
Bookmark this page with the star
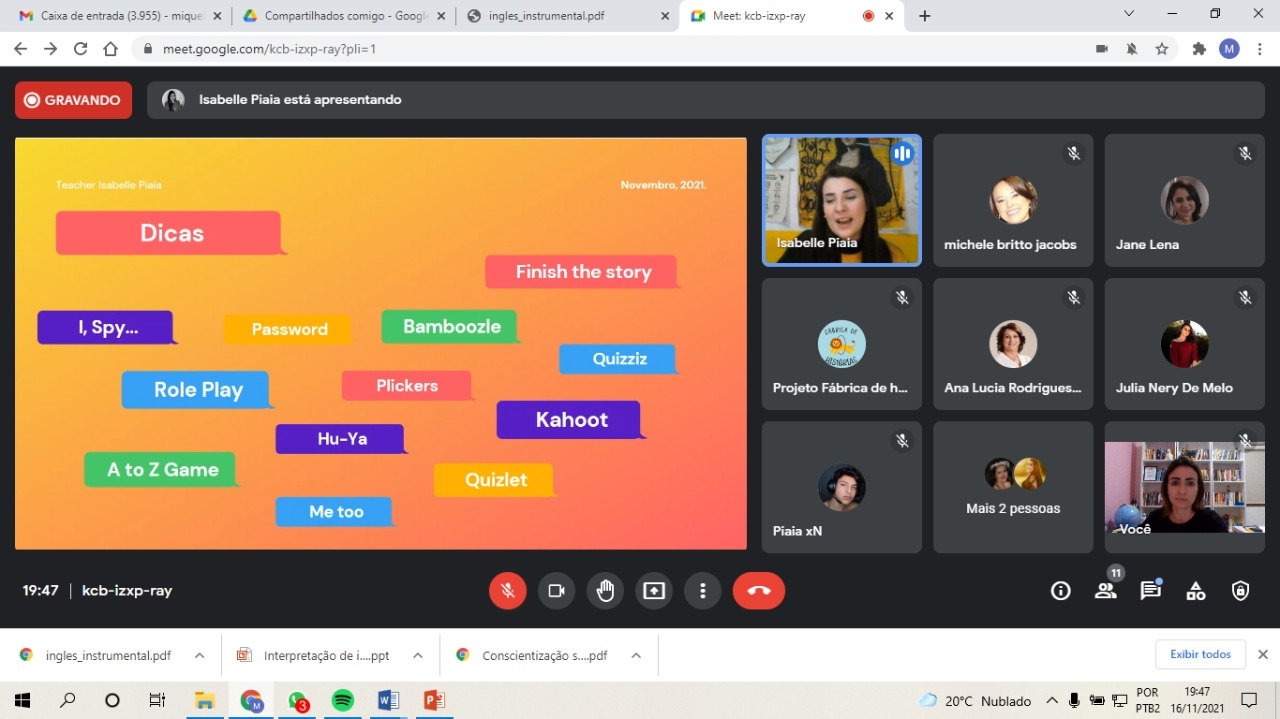click(1162, 49)
